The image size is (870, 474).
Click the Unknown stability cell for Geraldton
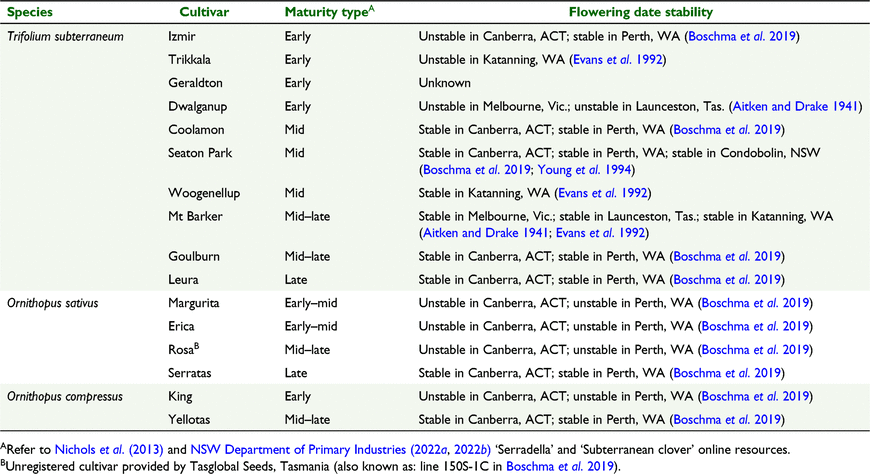click(444, 83)
